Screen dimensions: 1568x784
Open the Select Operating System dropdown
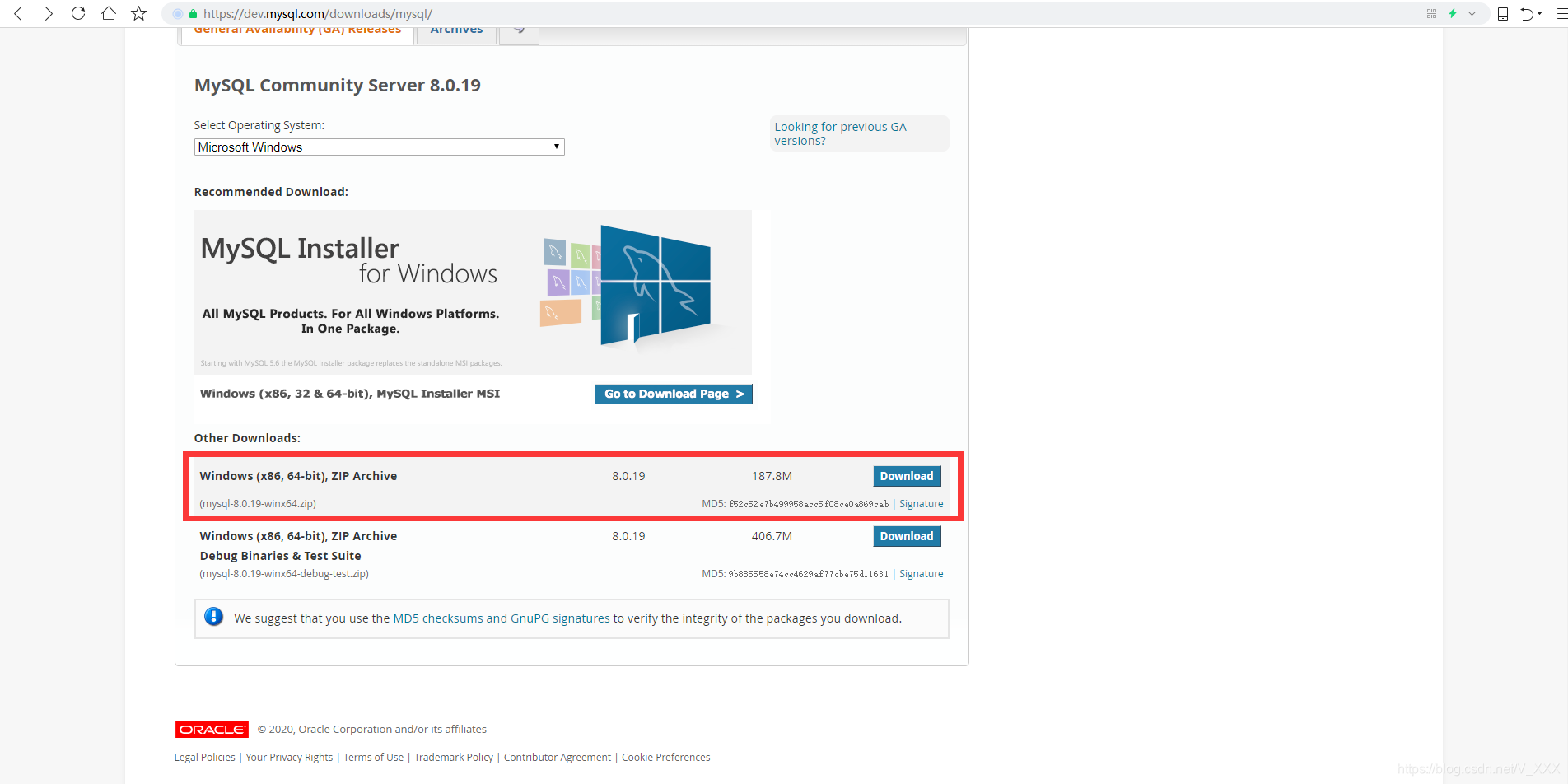(x=379, y=147)
